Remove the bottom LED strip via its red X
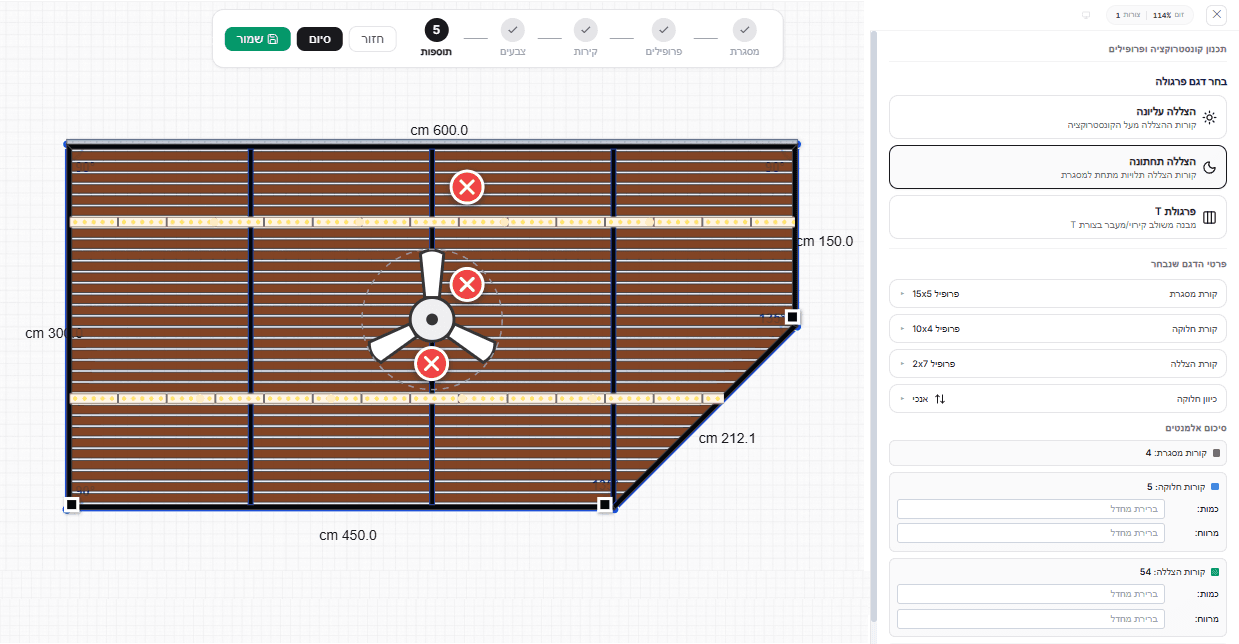The height and width of the screenshot is (644, 1239). (431, 363)
